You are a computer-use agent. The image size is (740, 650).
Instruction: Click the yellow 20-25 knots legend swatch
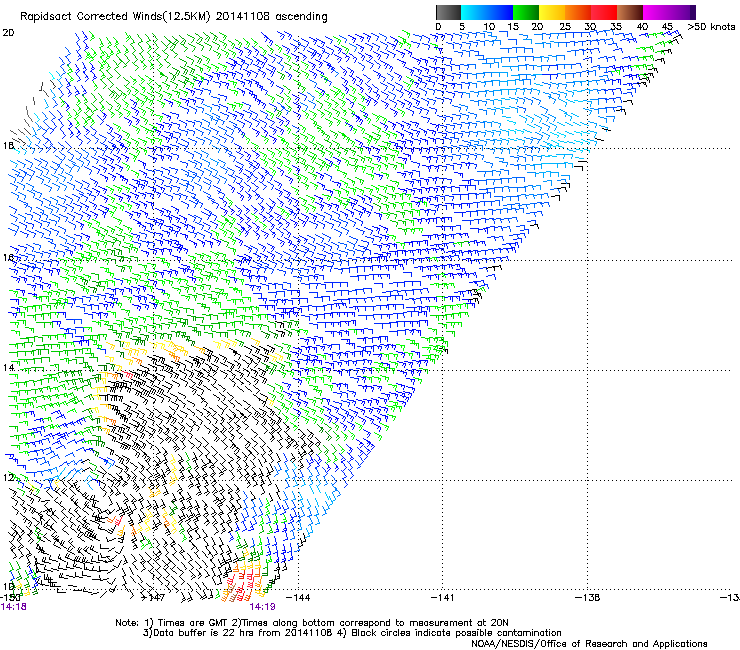[552, 12]
